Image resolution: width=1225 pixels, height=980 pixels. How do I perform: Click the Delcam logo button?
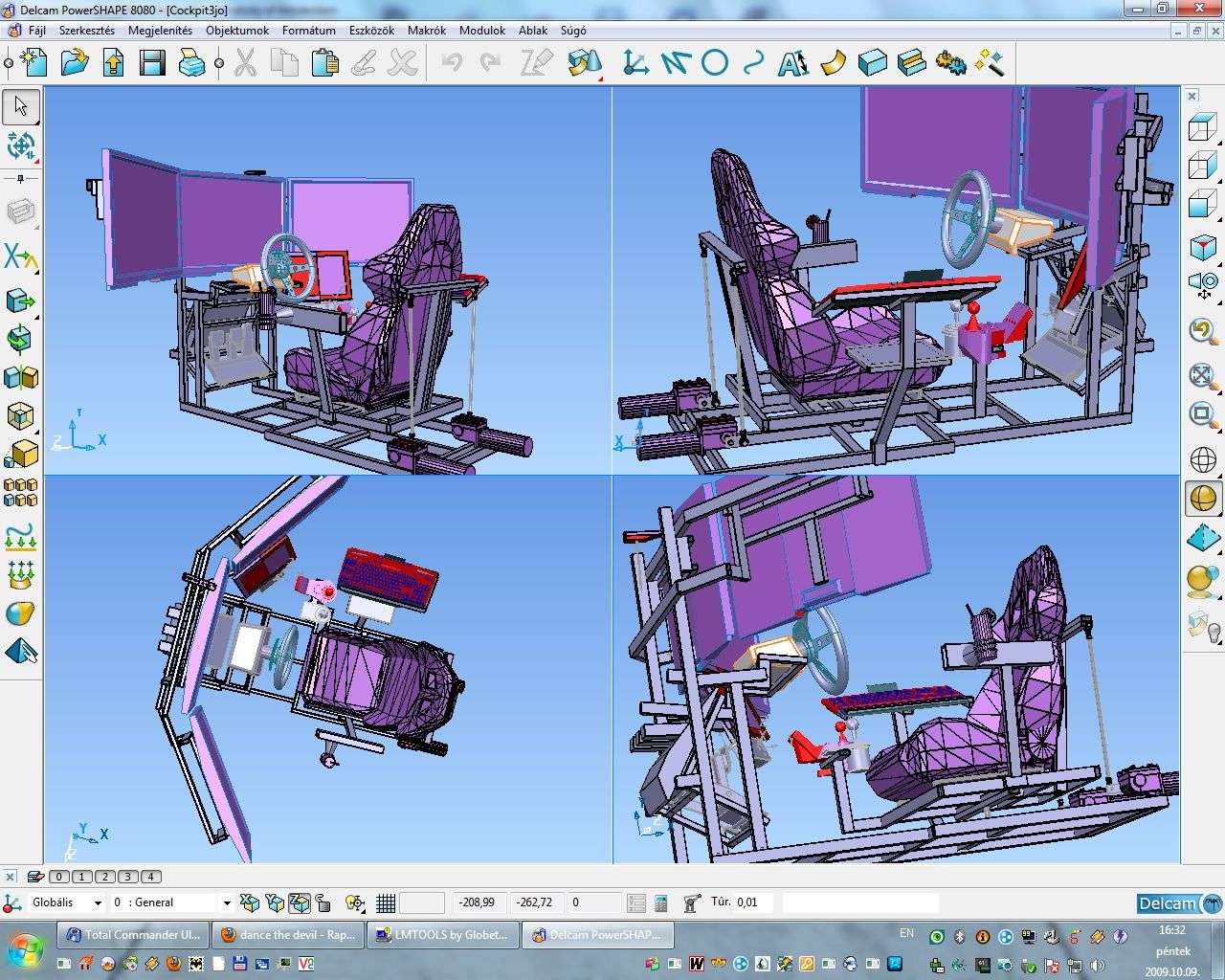(1179, 903)
